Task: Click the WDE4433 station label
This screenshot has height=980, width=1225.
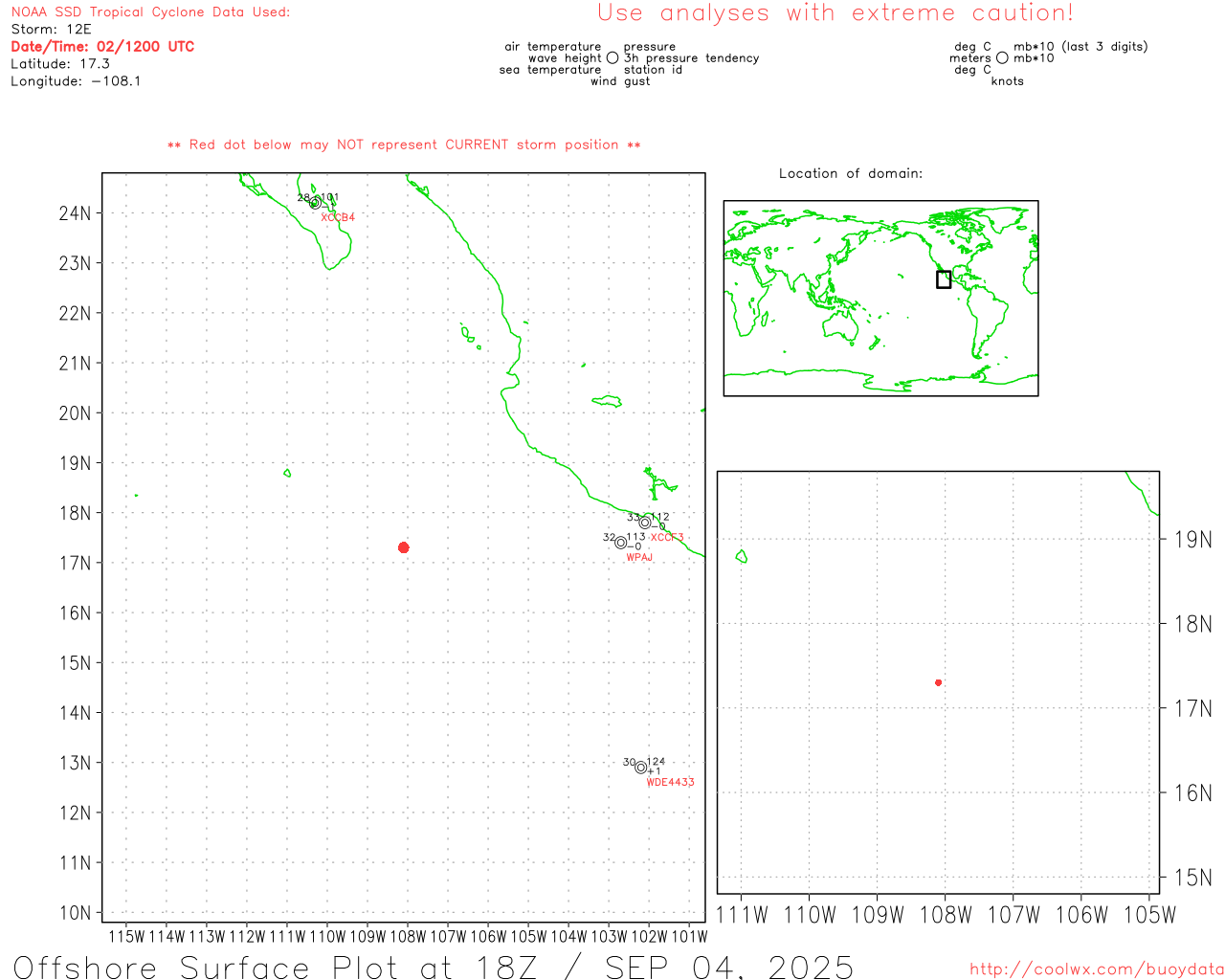Action: pos(670,782)
